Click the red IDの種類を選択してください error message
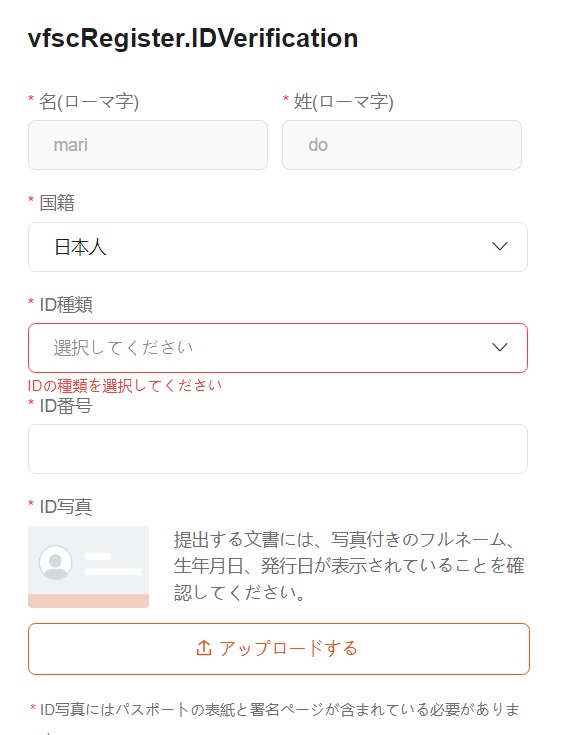Screen dimensions: 562x735 pyautogui.click(x=125, y=385)
